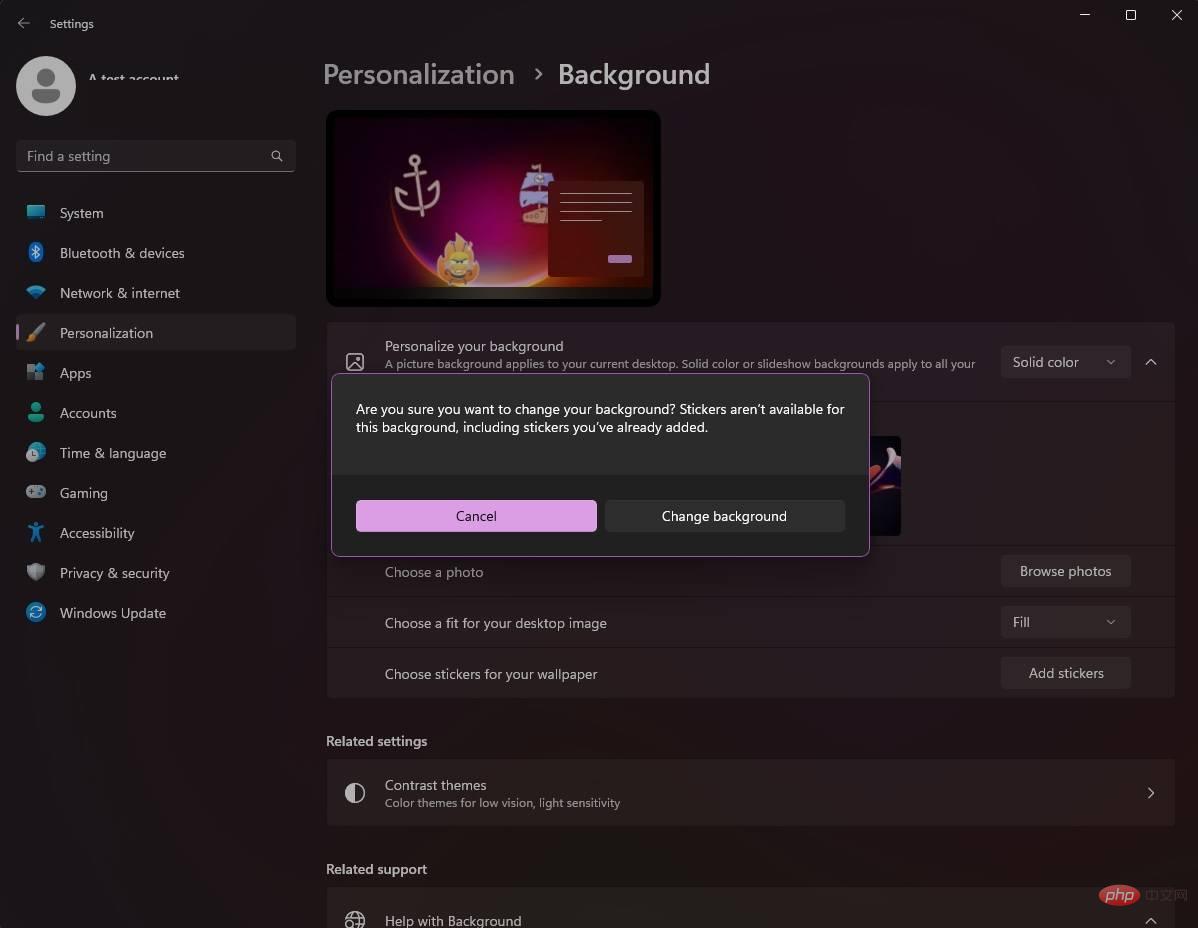Screen dimensions: 1198x928
Task: Select the recent image thumbnail behind the dialog
Action: 886,486
